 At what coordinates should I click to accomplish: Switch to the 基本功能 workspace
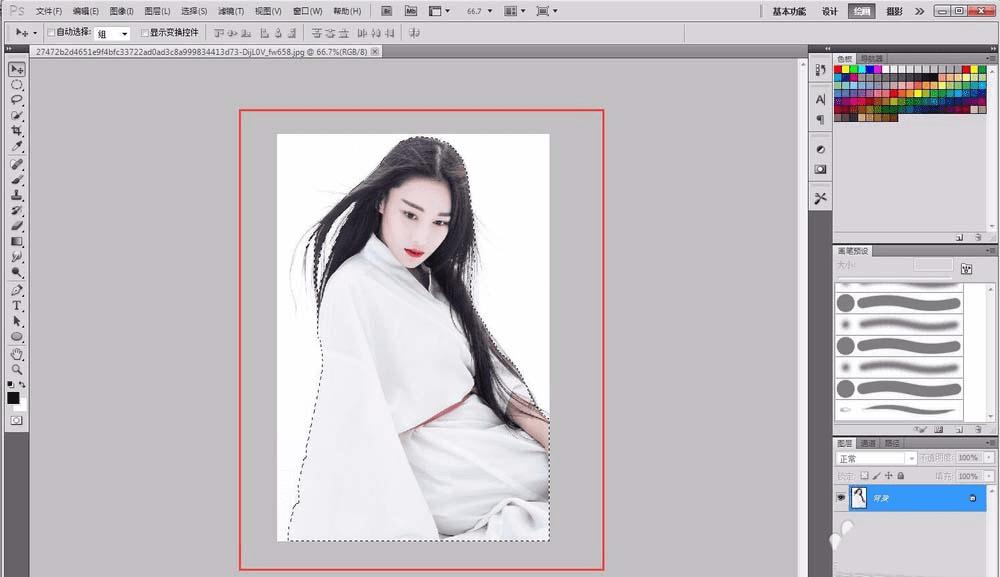pos(788,11)
